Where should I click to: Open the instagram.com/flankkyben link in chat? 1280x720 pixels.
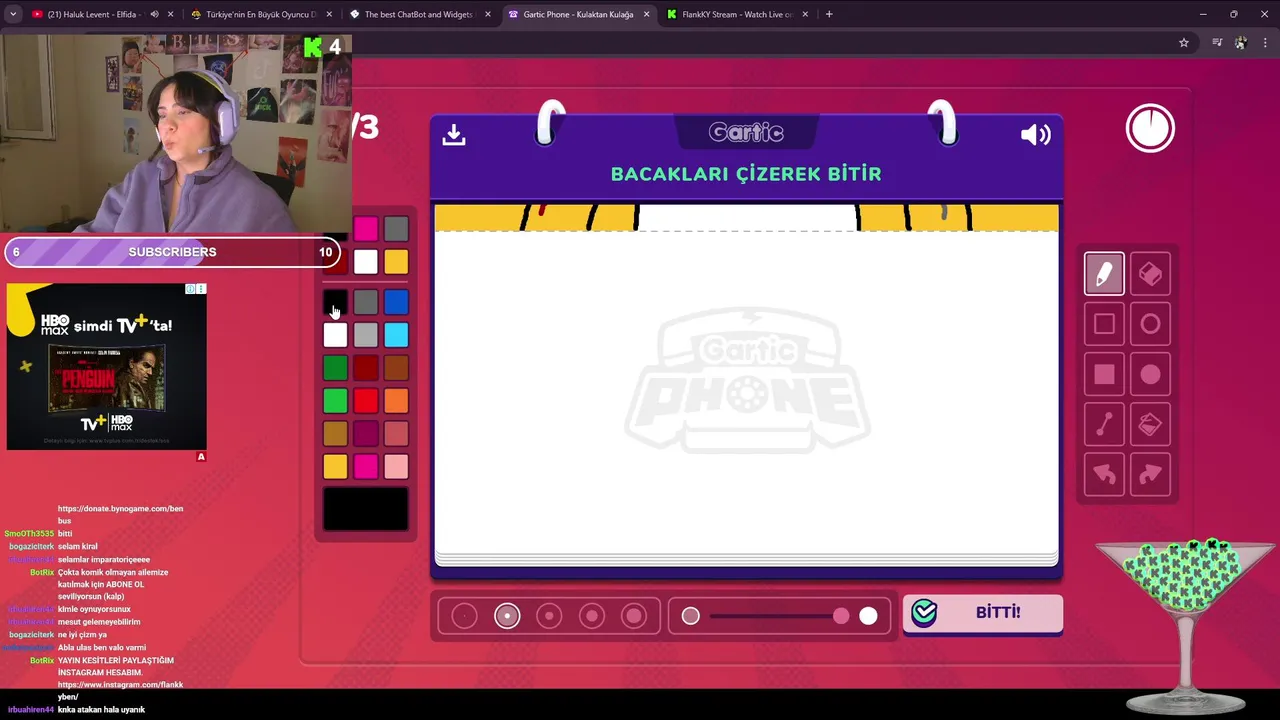pos(120,690)
